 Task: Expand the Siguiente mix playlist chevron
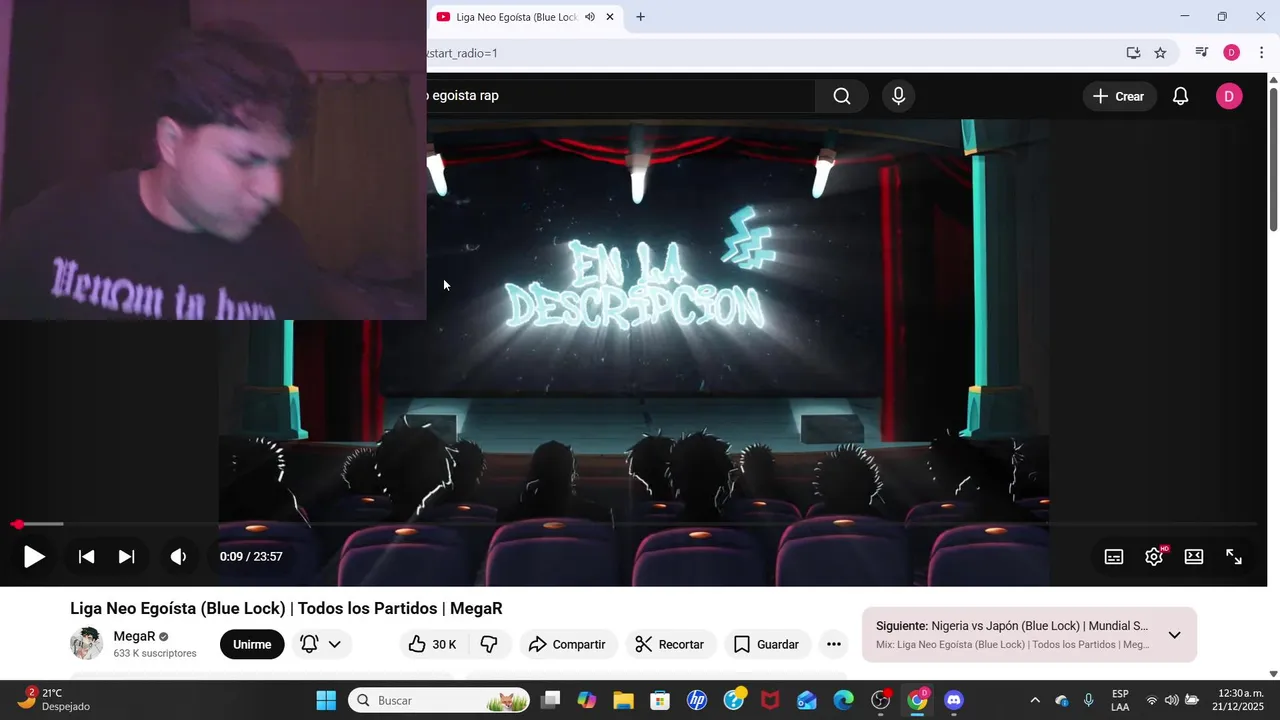click(x=1175, y=635)
